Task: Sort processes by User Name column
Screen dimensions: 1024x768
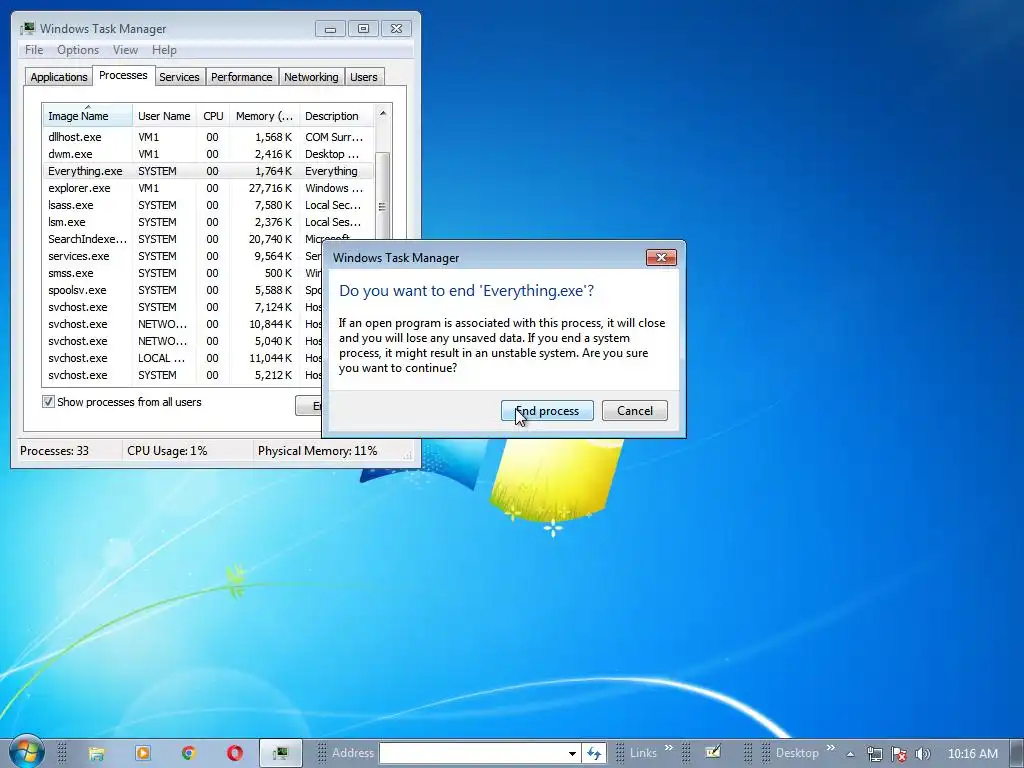Action: pyautogui.click(x=164, y=116)
